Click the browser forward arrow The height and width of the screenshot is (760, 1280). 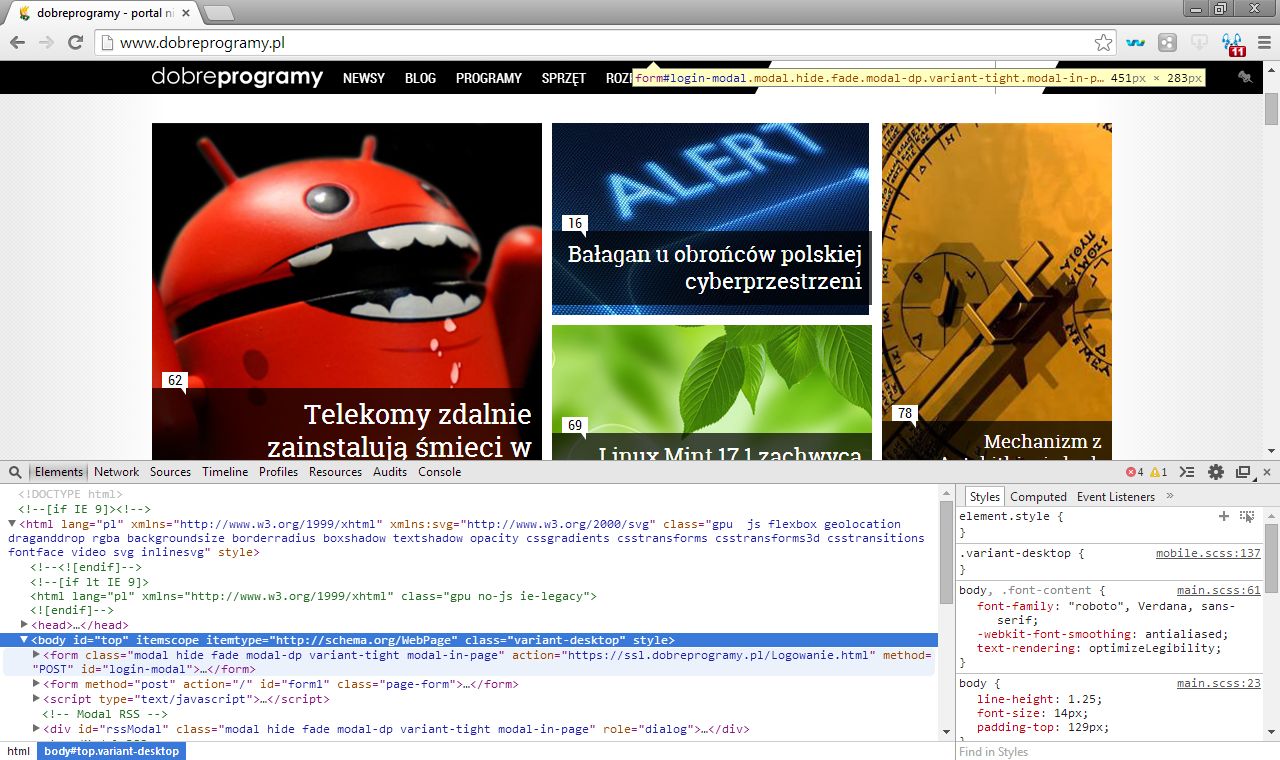pos(46,42)
